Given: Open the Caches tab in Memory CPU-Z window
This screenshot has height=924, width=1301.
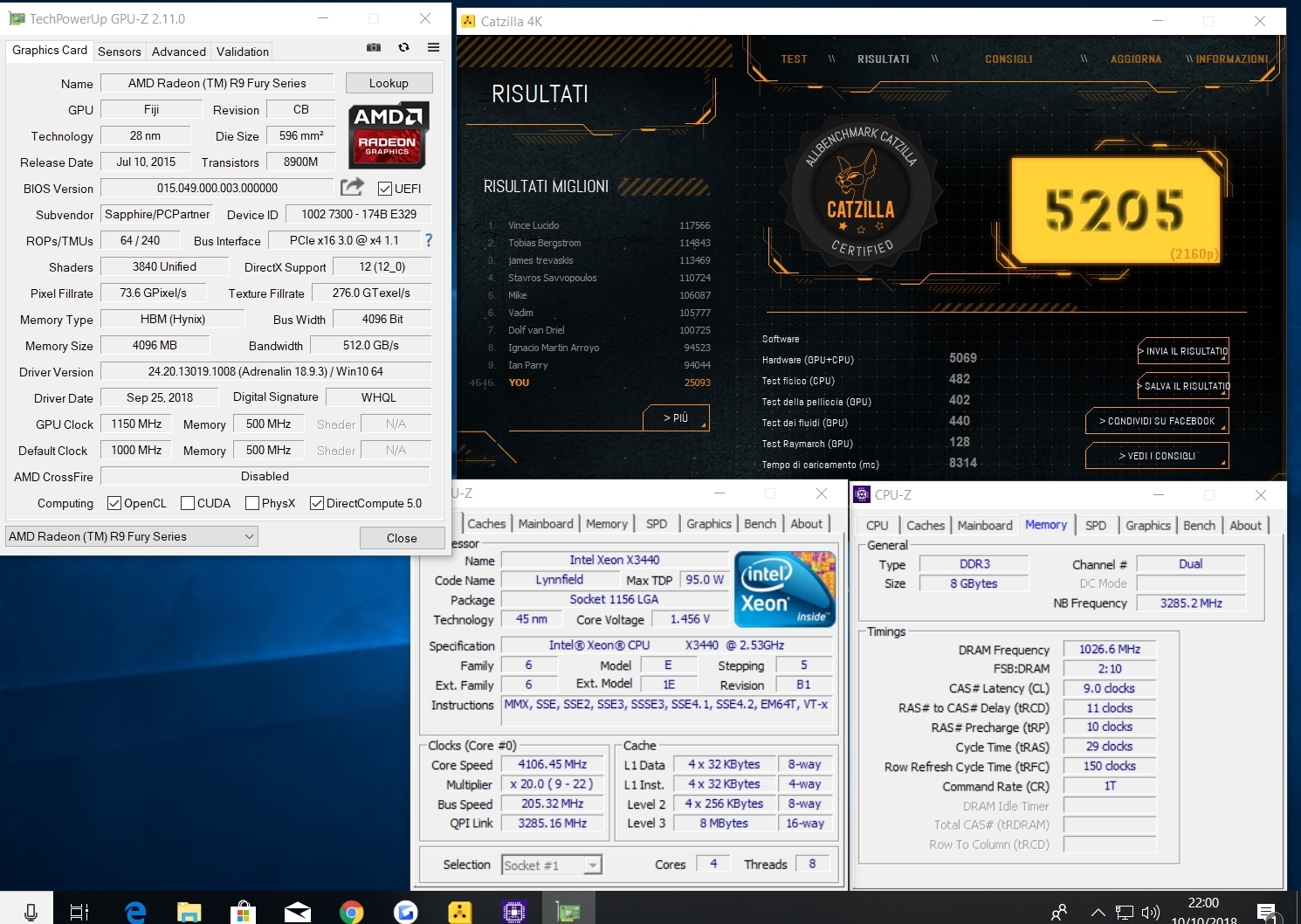Looking at the screenshot, I should pyautogui.click(x=926, y=525).
